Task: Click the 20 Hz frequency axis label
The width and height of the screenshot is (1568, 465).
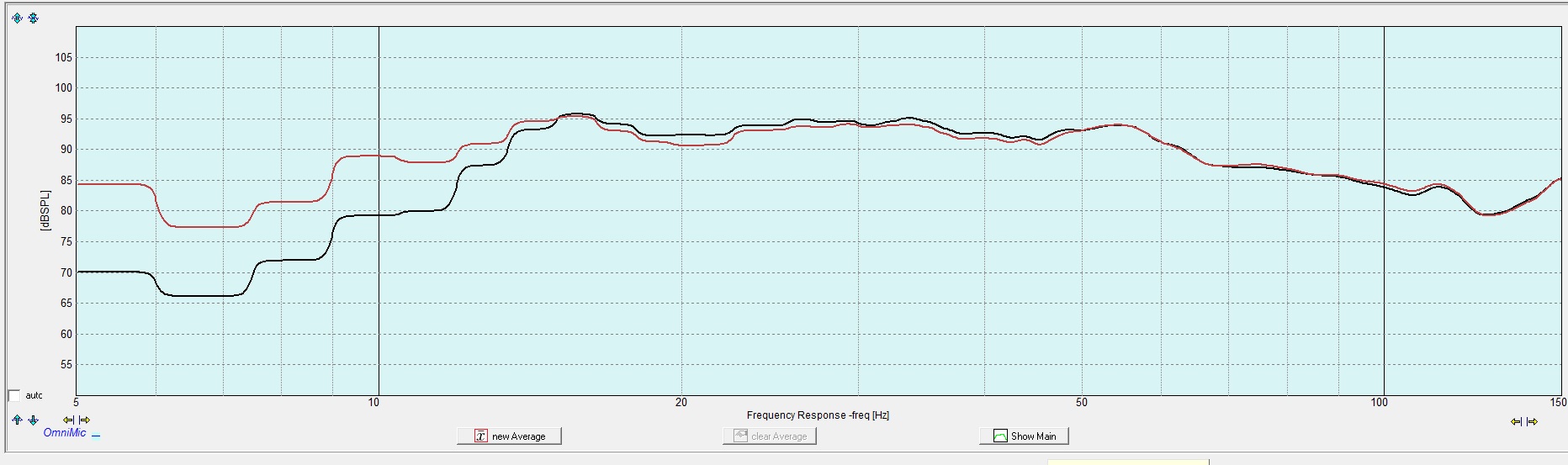Action: 681,403
